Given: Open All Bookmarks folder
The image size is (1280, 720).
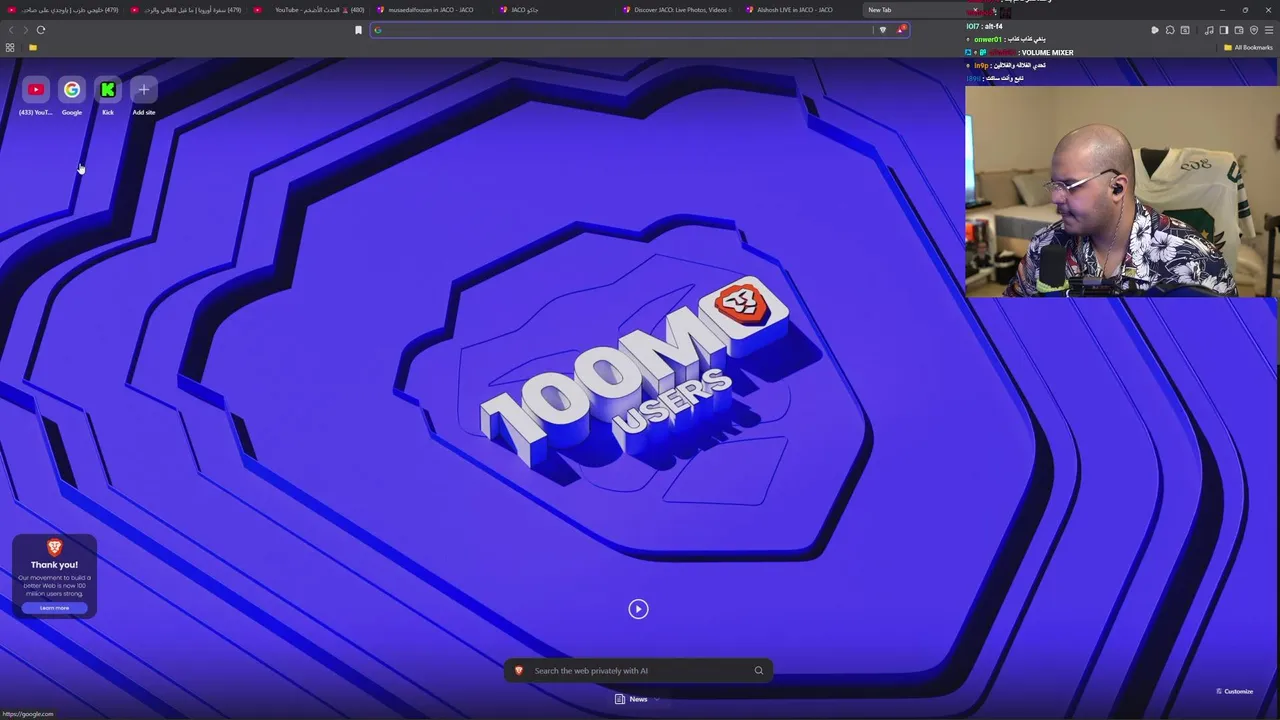Looking at the screenshot, I should click(1248, 47).
